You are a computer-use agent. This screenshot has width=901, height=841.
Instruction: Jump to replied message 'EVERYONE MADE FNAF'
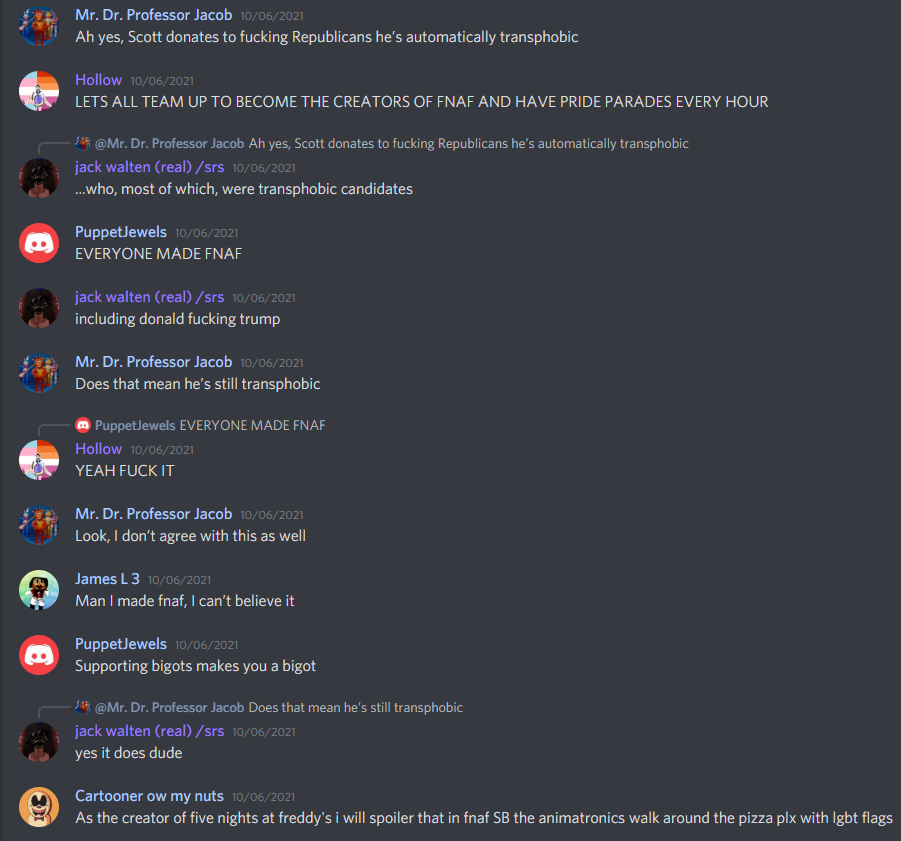click(x=253, y=426)
